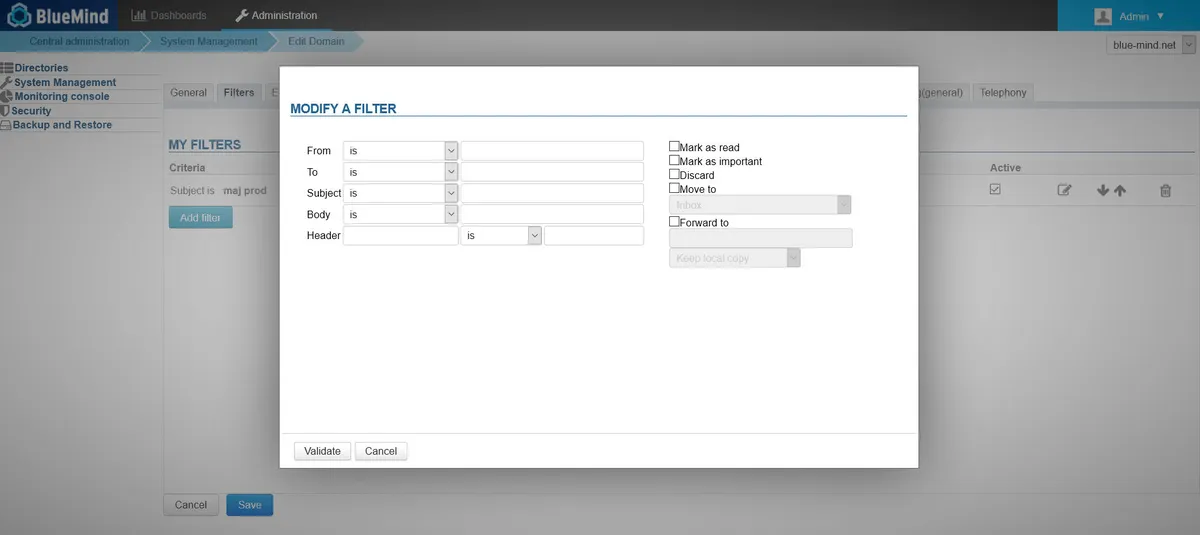Open the Subject condition dropdown

(401, 193)
